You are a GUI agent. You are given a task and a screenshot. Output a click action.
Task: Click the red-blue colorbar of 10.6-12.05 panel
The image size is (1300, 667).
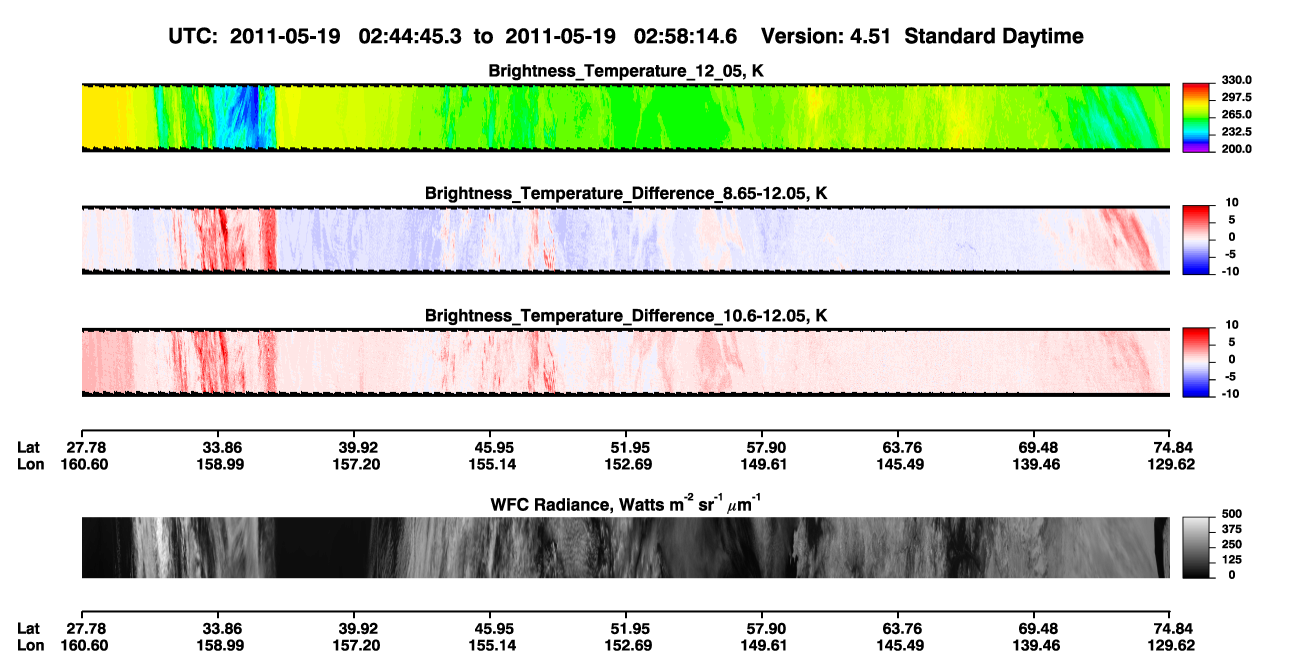pyautogui.click(x=1196, y=361)
